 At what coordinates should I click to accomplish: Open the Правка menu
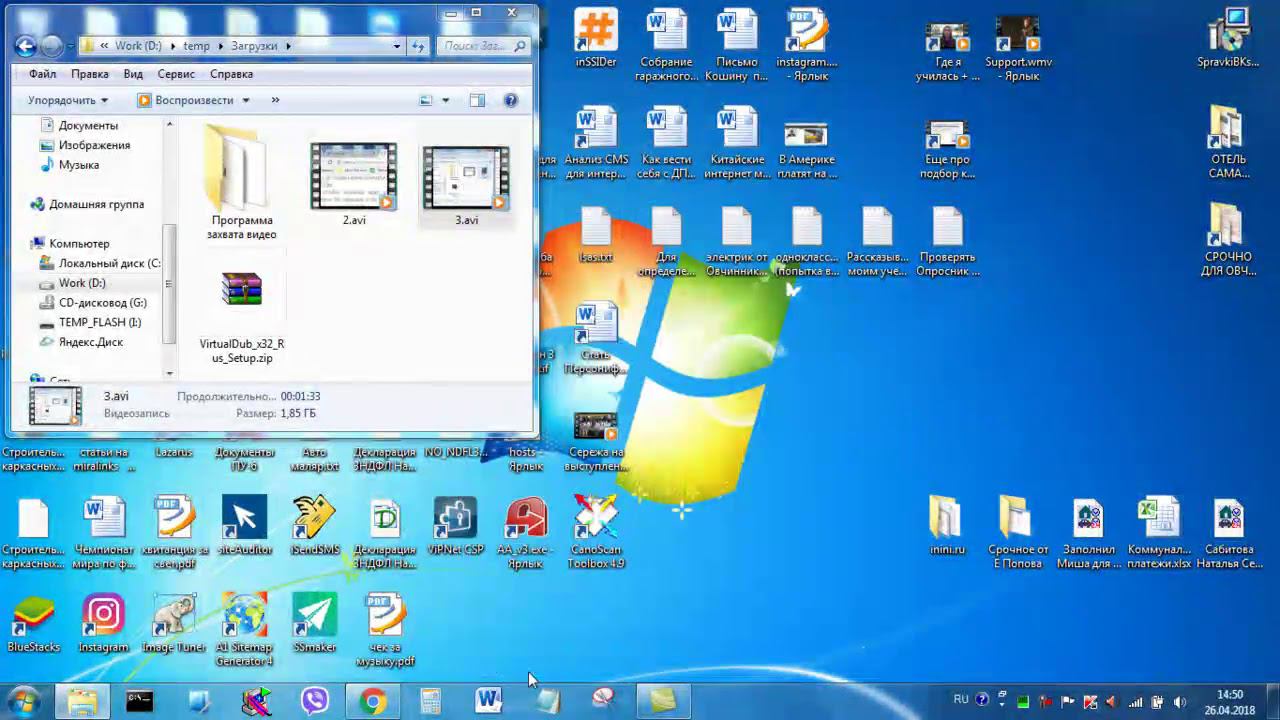pyautogui.click(x=90, y=74)
